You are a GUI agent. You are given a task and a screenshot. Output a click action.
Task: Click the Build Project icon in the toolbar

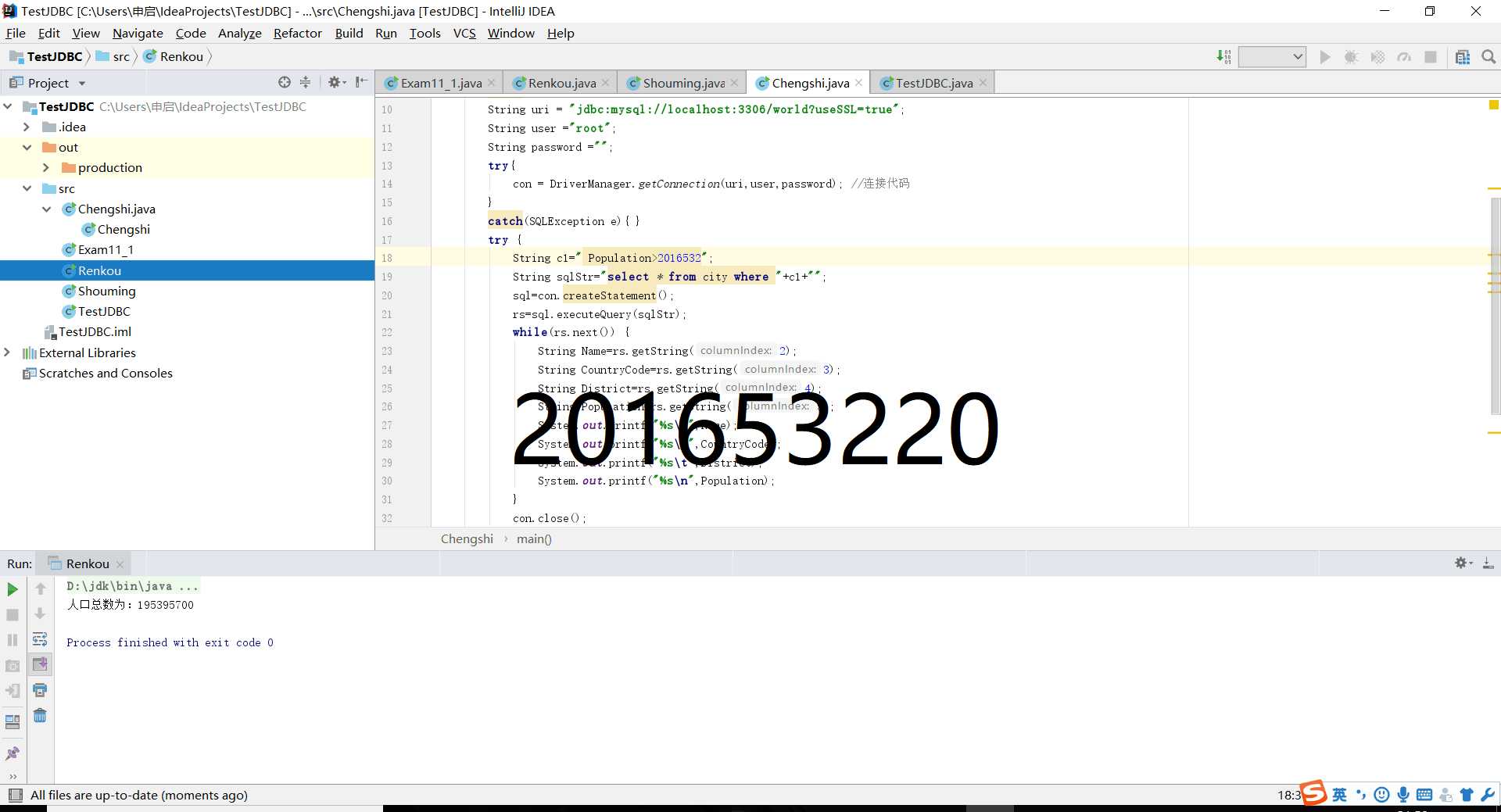[x=1223, y=56]
